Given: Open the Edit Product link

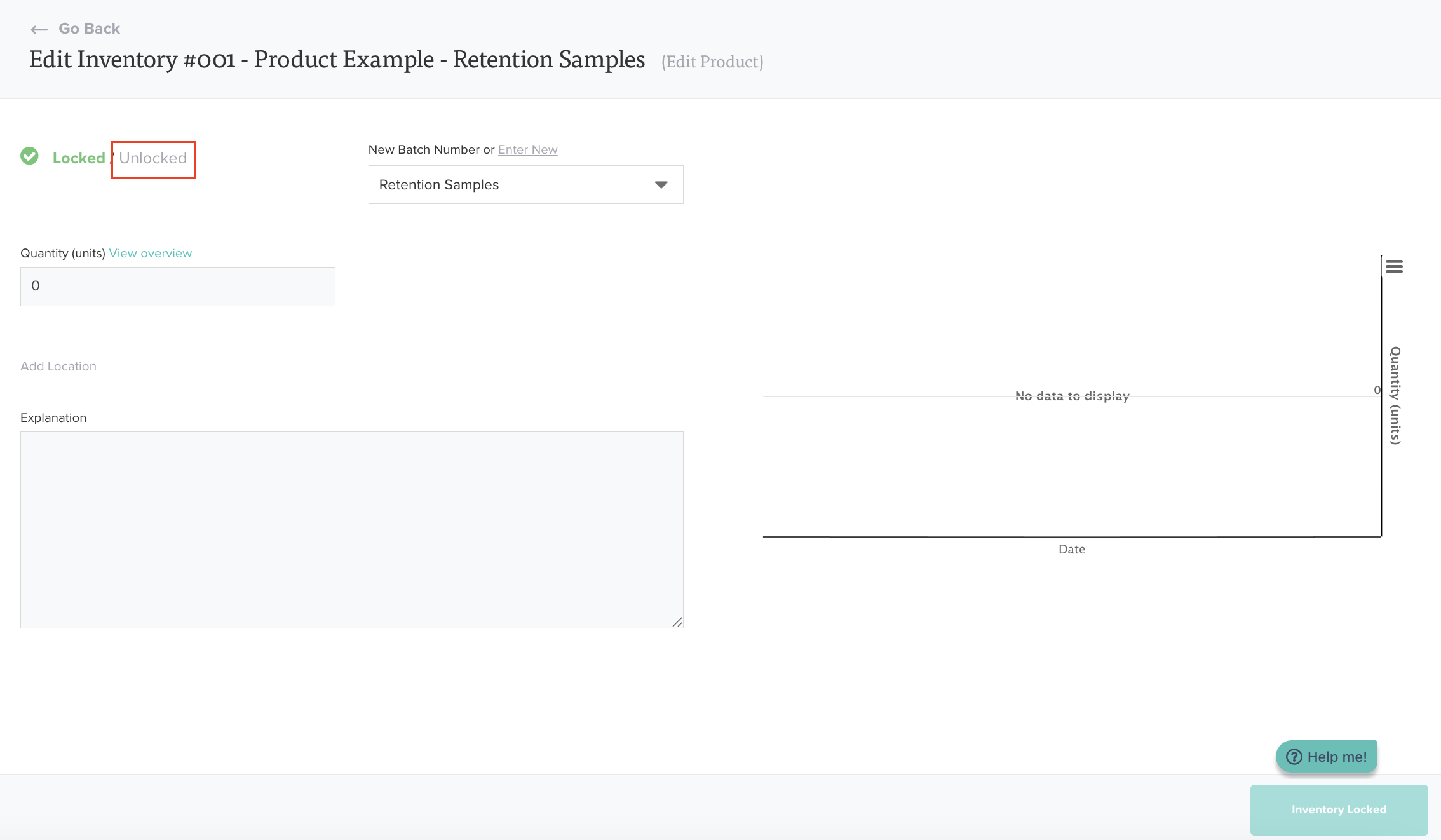Looking at the screenshot, I should pyautogui.click(x=712, y=62).
